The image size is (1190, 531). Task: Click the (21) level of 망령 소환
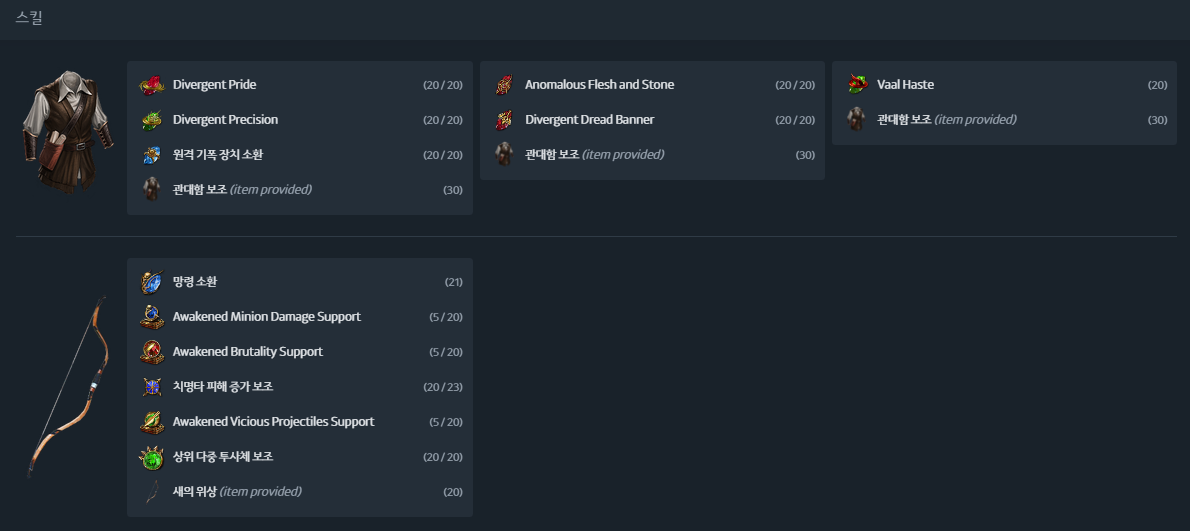pos(454,282)
